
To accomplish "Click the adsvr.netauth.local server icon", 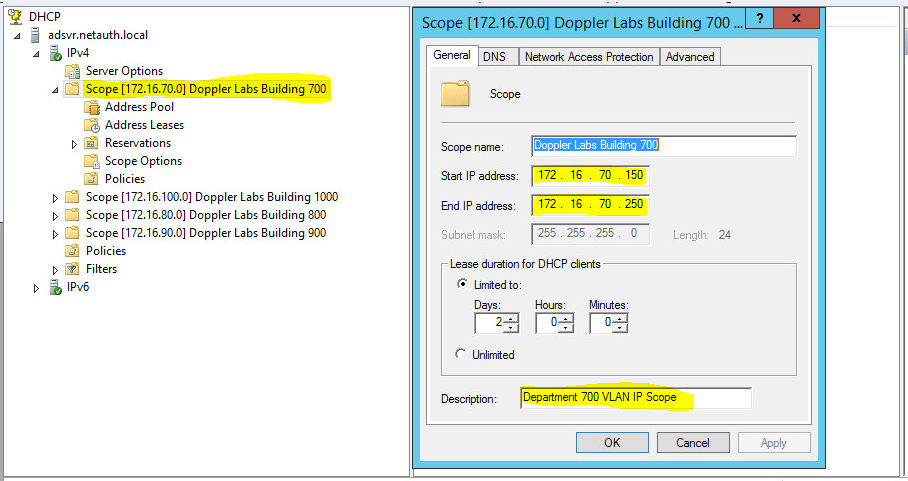I will [35, 35].
